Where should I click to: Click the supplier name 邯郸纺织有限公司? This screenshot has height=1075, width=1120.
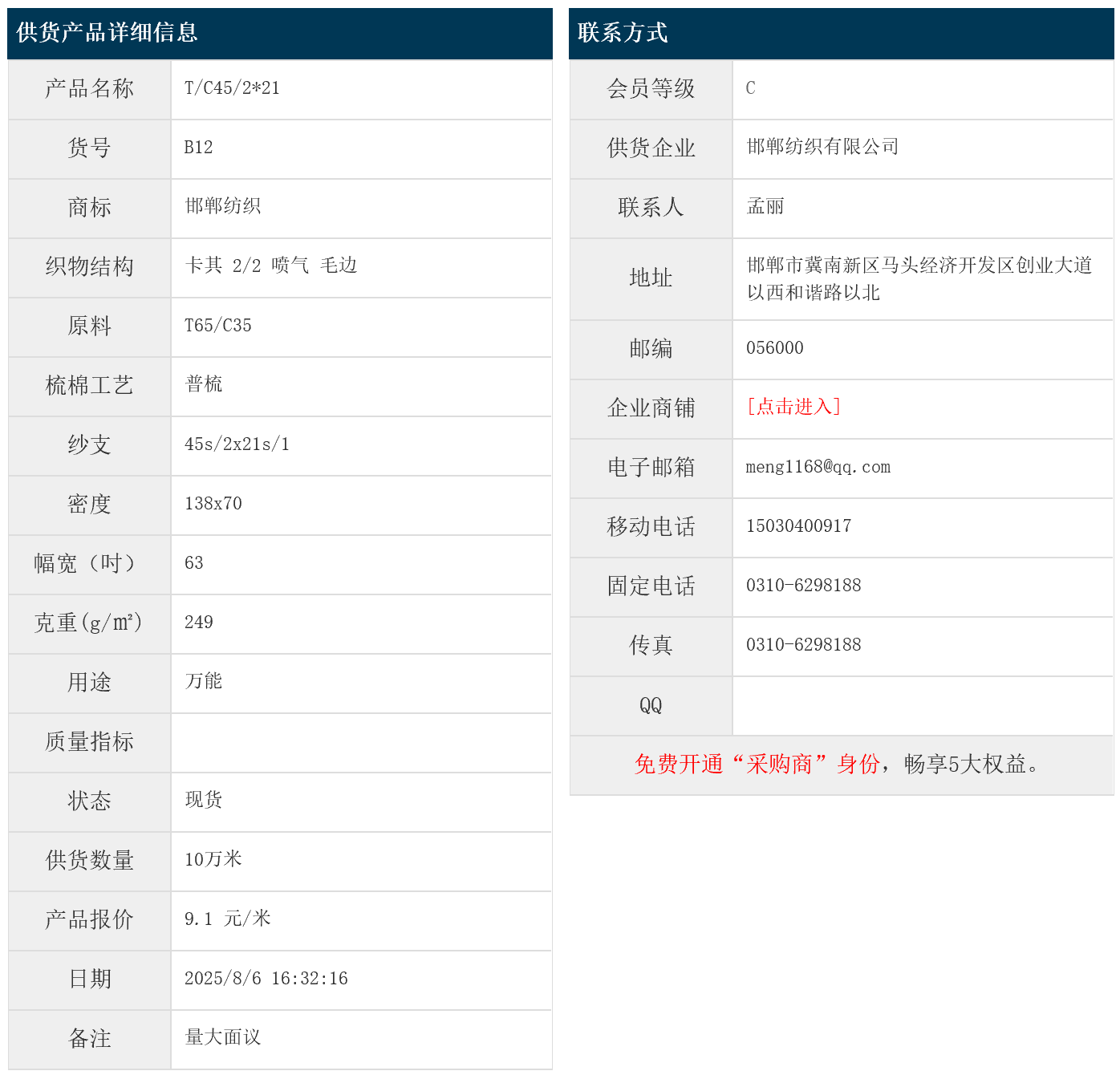click(822, 147)
